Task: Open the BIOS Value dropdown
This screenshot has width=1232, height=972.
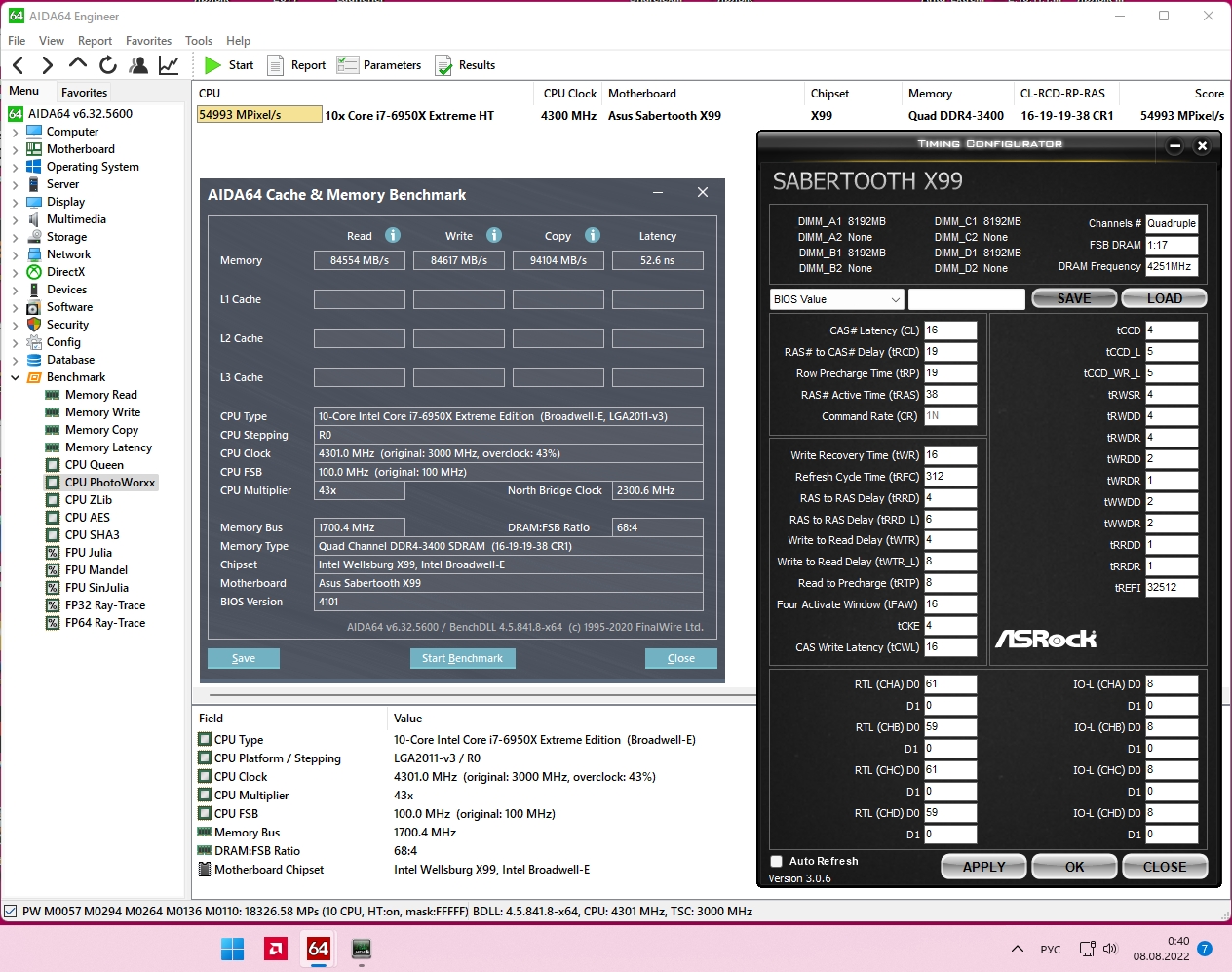Action: 837,299
